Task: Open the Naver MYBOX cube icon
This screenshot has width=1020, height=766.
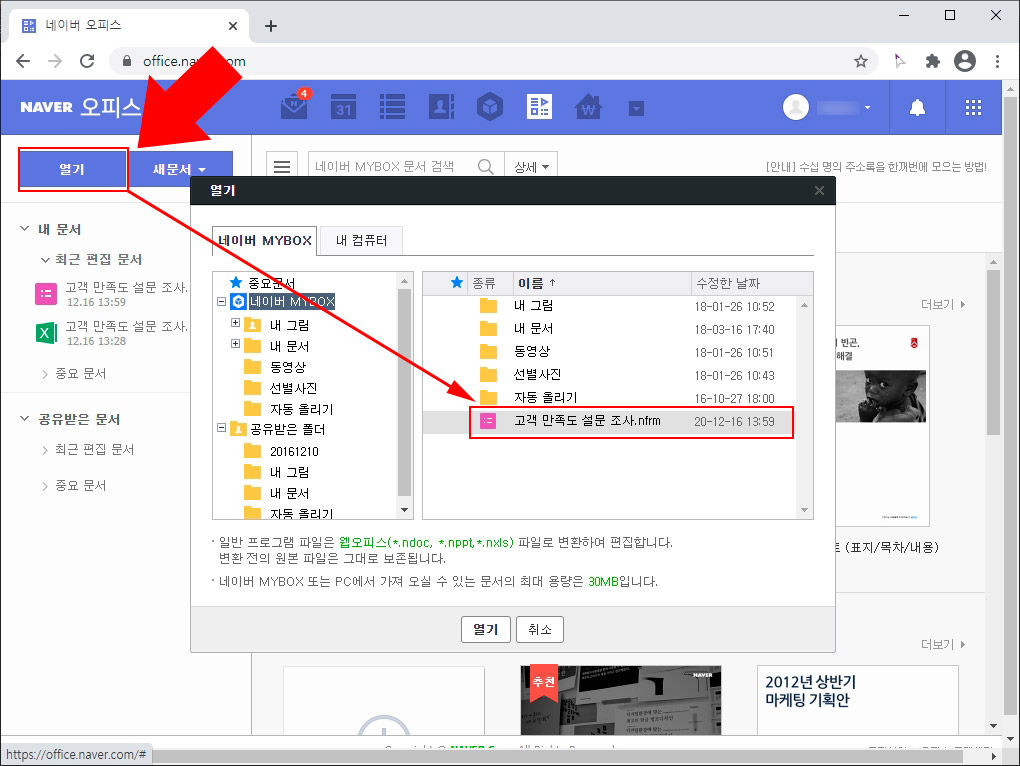Action: click(x=489, y=107)
